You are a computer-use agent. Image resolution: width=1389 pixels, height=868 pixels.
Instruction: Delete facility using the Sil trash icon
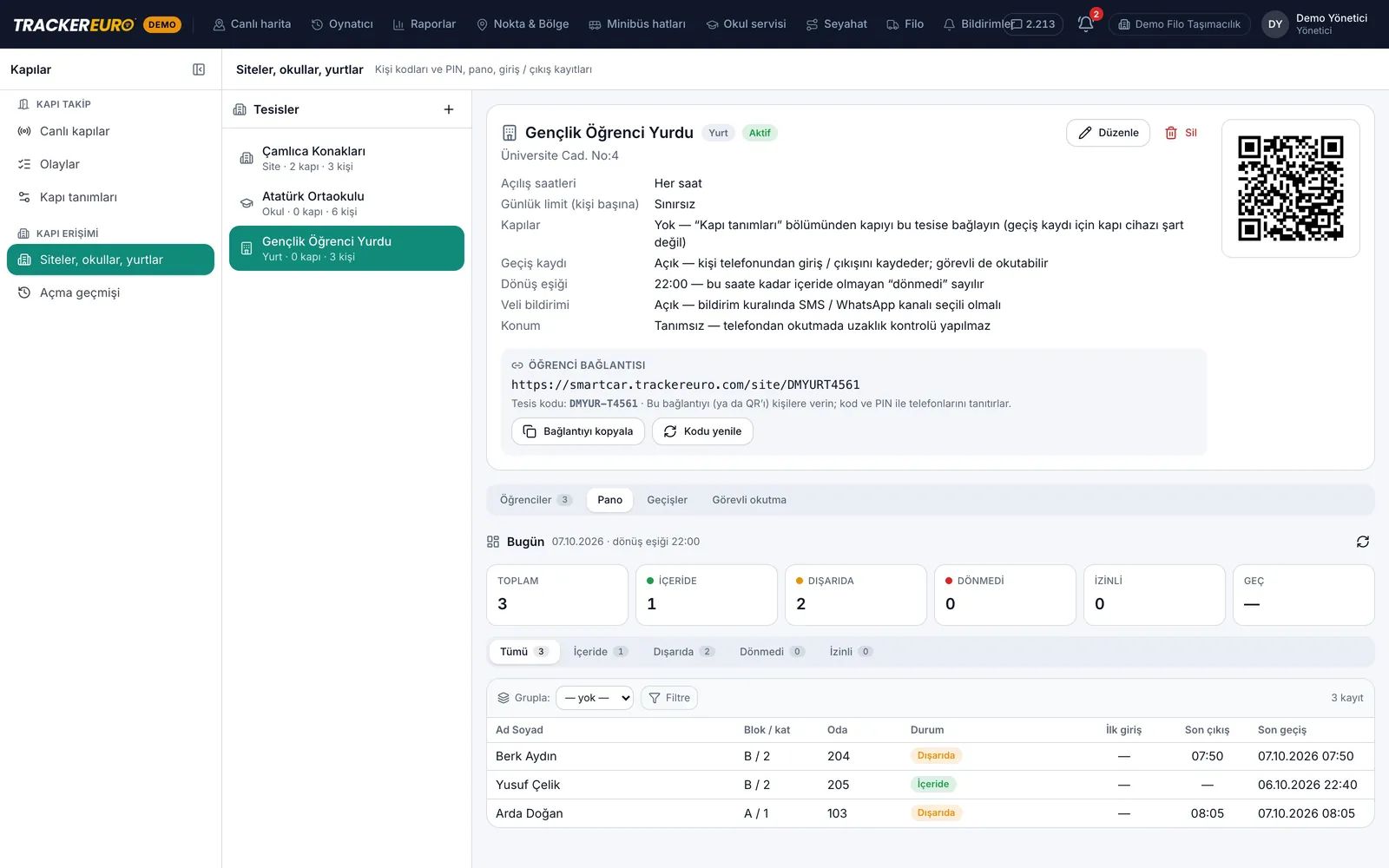(1182, 133)
